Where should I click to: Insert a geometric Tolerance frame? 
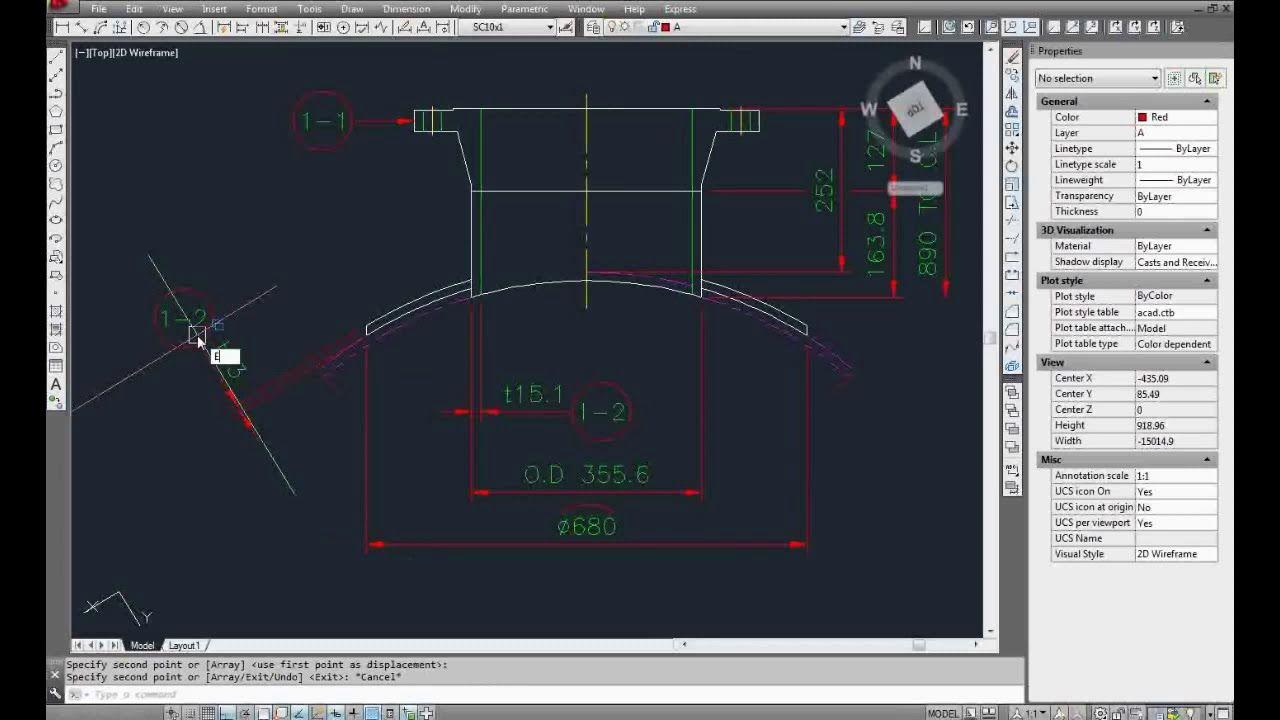[324, 27]
